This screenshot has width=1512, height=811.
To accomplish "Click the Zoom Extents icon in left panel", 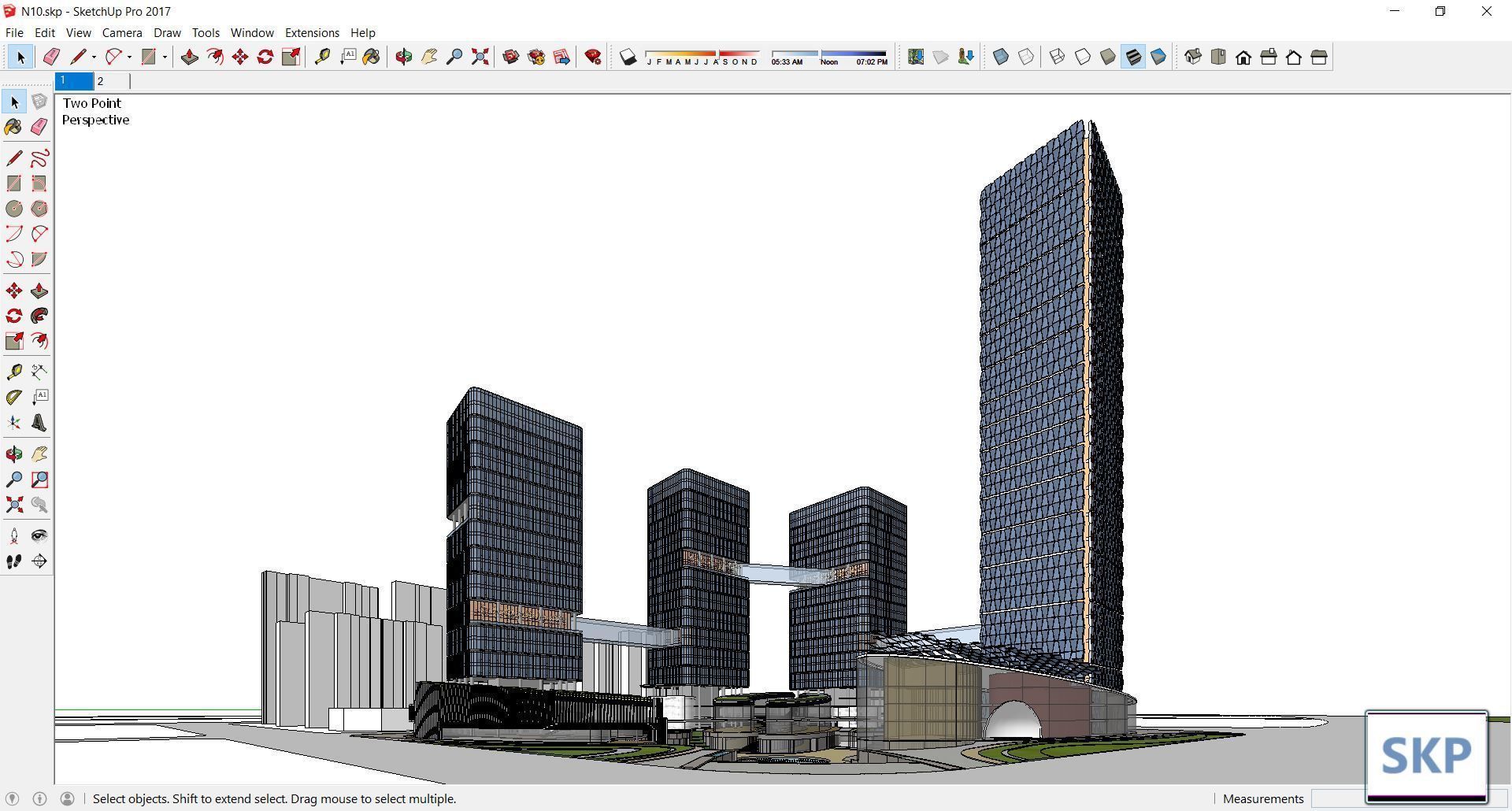I will (x=14, y=505).
